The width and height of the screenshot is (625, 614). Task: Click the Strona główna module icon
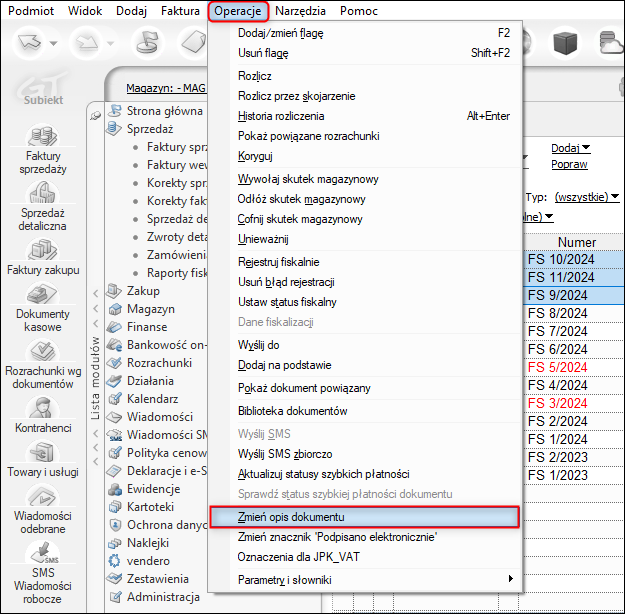click(x=115, y=110)
